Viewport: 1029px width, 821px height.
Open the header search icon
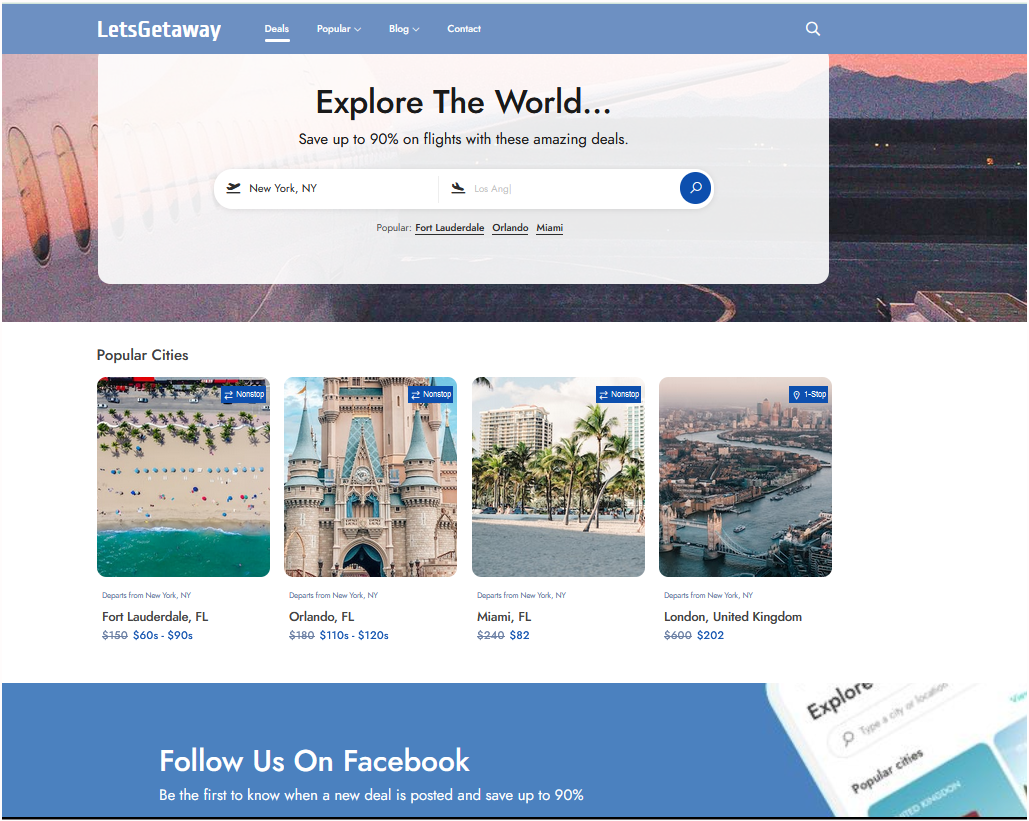[812, 29]
